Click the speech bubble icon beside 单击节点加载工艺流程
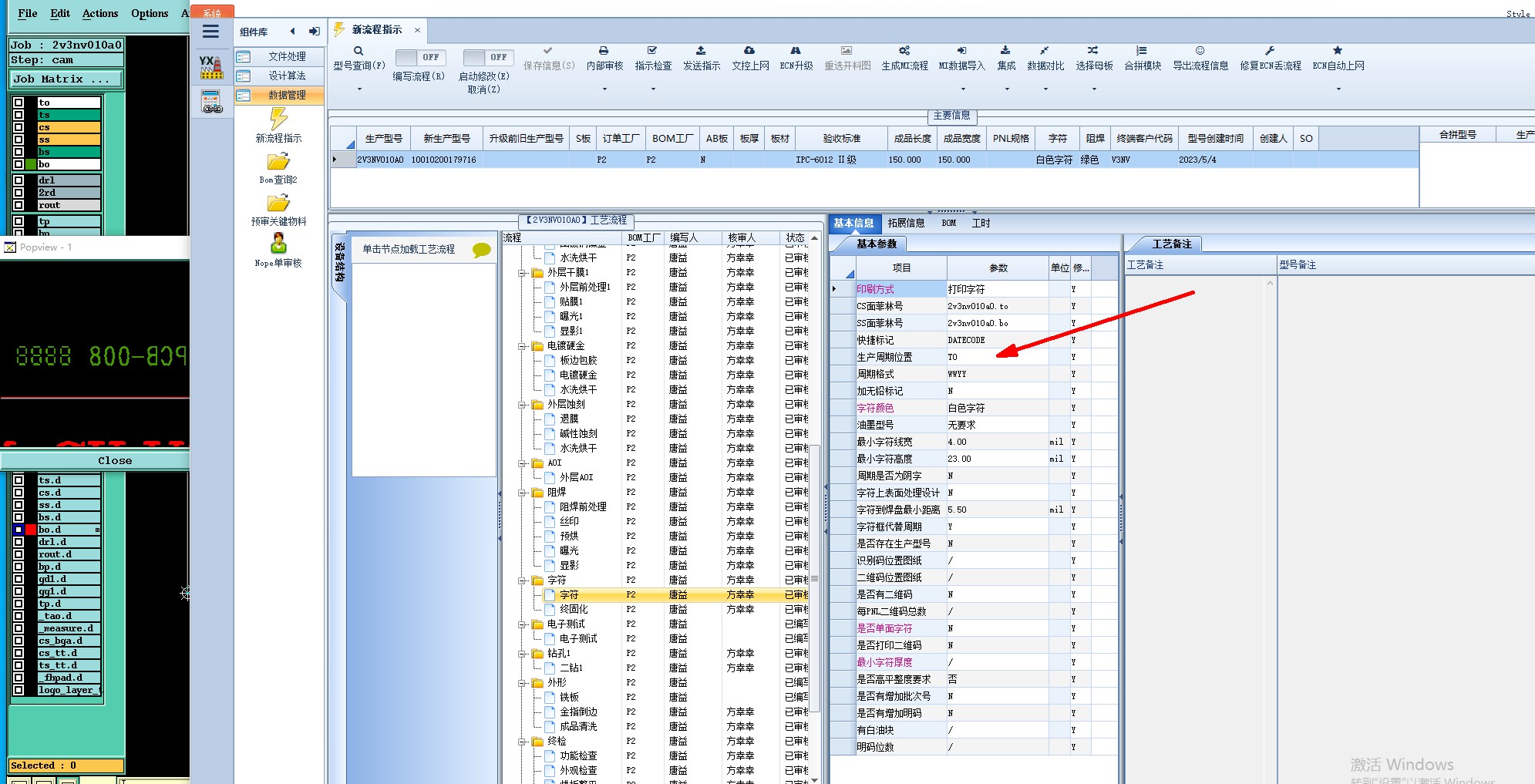Viewport: 1535px width, 784px height. (481, 250)
